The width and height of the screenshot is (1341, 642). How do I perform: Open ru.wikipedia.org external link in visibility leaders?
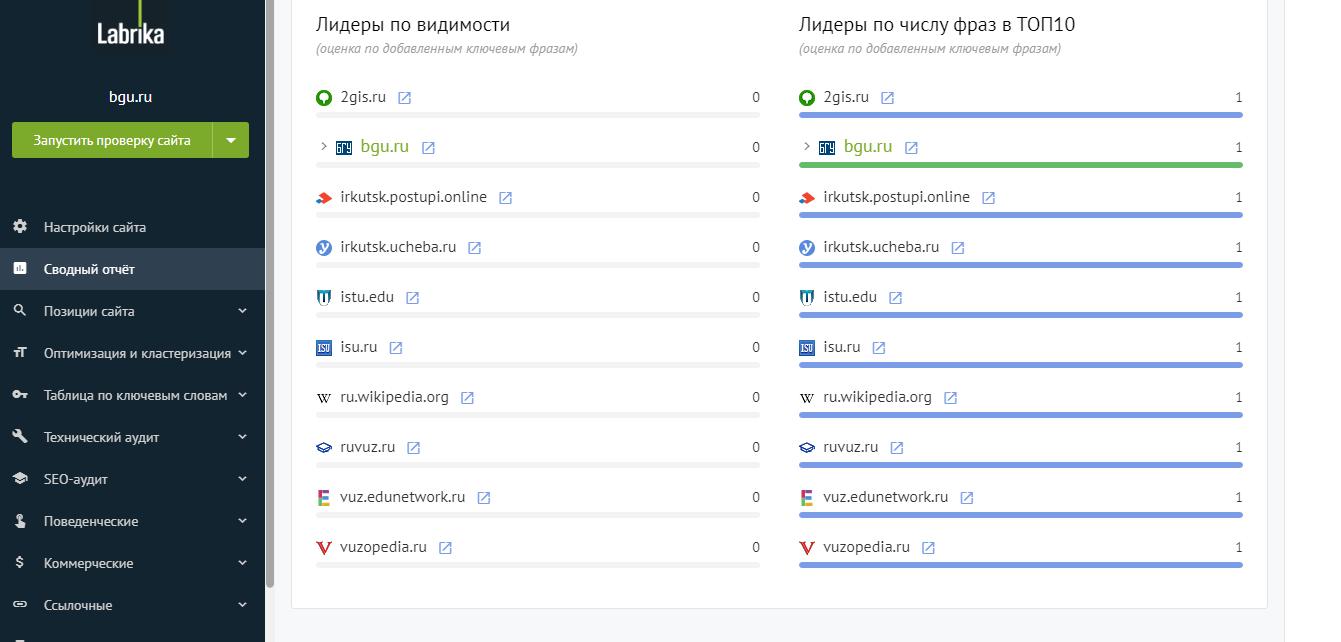coord(468,398)
